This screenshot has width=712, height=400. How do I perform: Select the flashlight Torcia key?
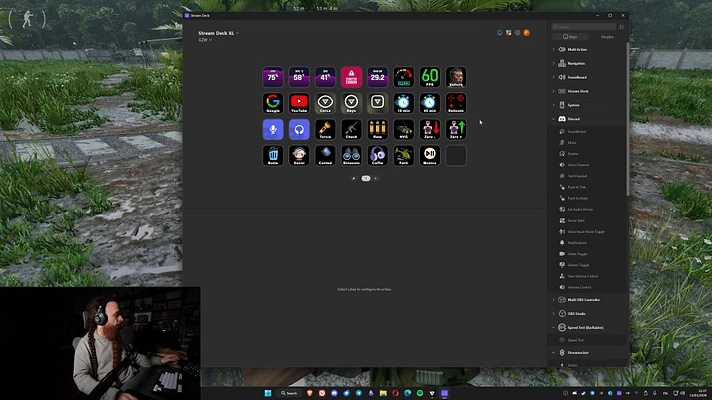click(325, 129)
